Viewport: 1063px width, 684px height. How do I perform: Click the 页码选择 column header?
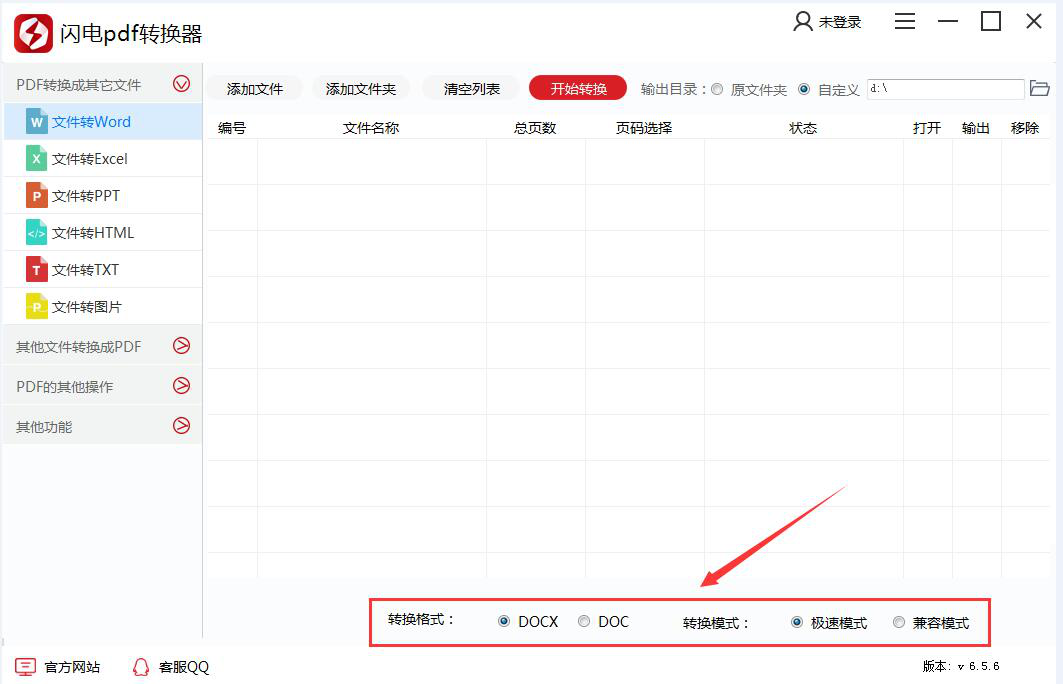[643, 127]
